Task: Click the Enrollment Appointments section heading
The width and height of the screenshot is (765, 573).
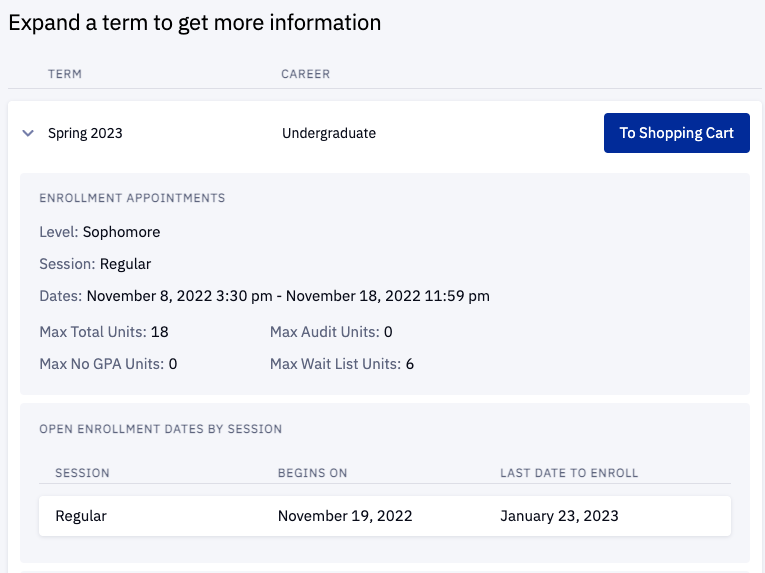Action: [x=132, y=198]
